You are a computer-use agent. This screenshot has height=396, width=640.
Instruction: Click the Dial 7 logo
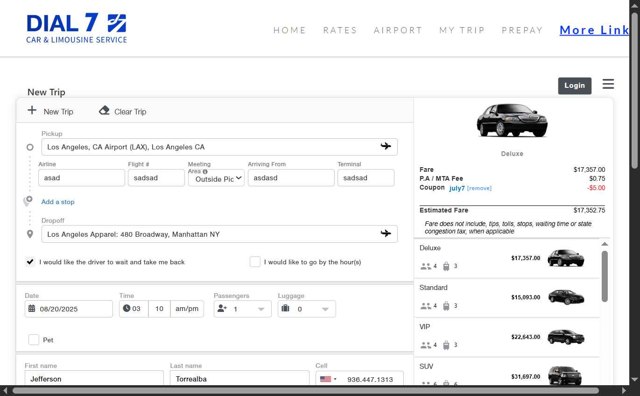click(77, 28)
